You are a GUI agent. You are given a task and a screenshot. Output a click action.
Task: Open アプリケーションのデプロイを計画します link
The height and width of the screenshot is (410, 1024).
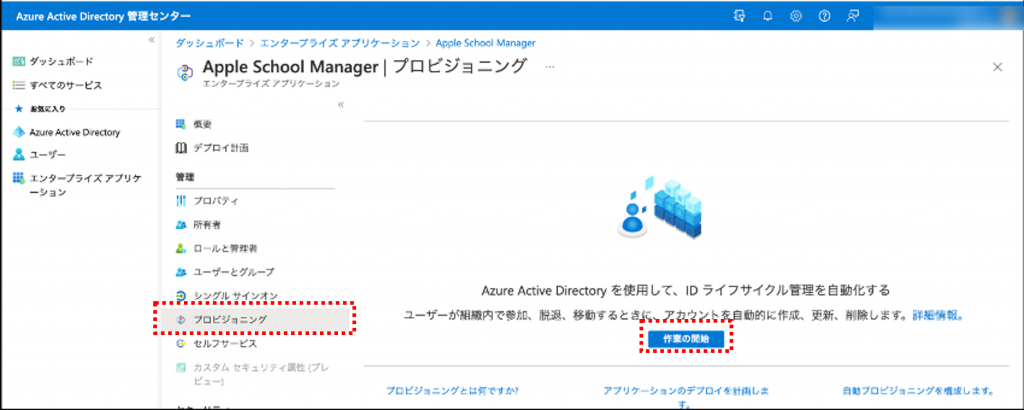pos(686,397)
